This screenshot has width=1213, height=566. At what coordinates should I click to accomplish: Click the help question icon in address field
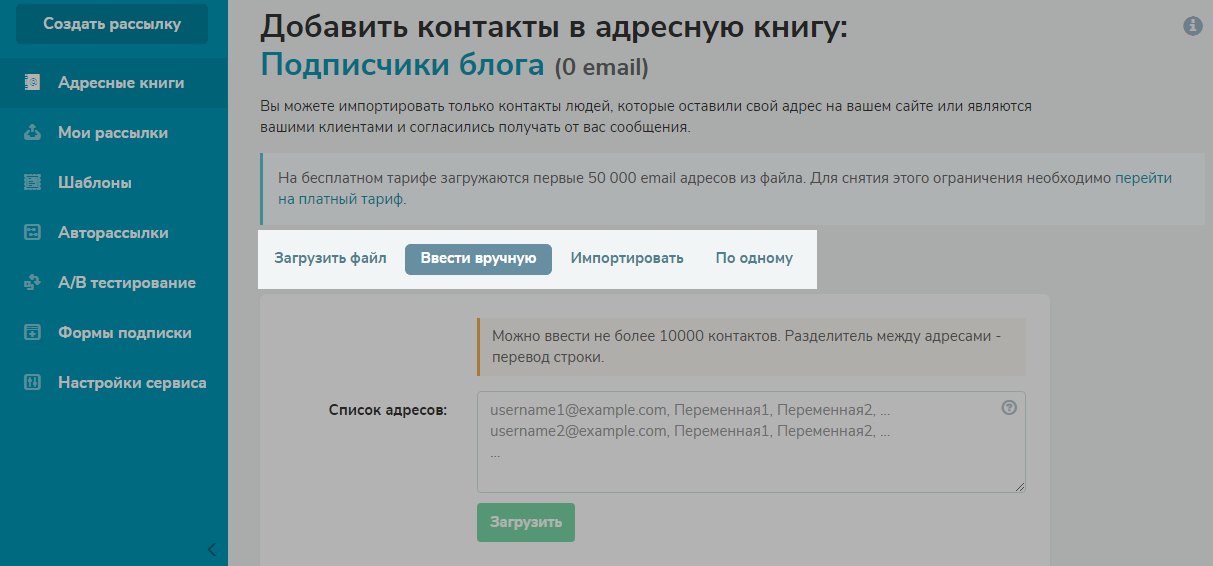[x=1009, y=407]
